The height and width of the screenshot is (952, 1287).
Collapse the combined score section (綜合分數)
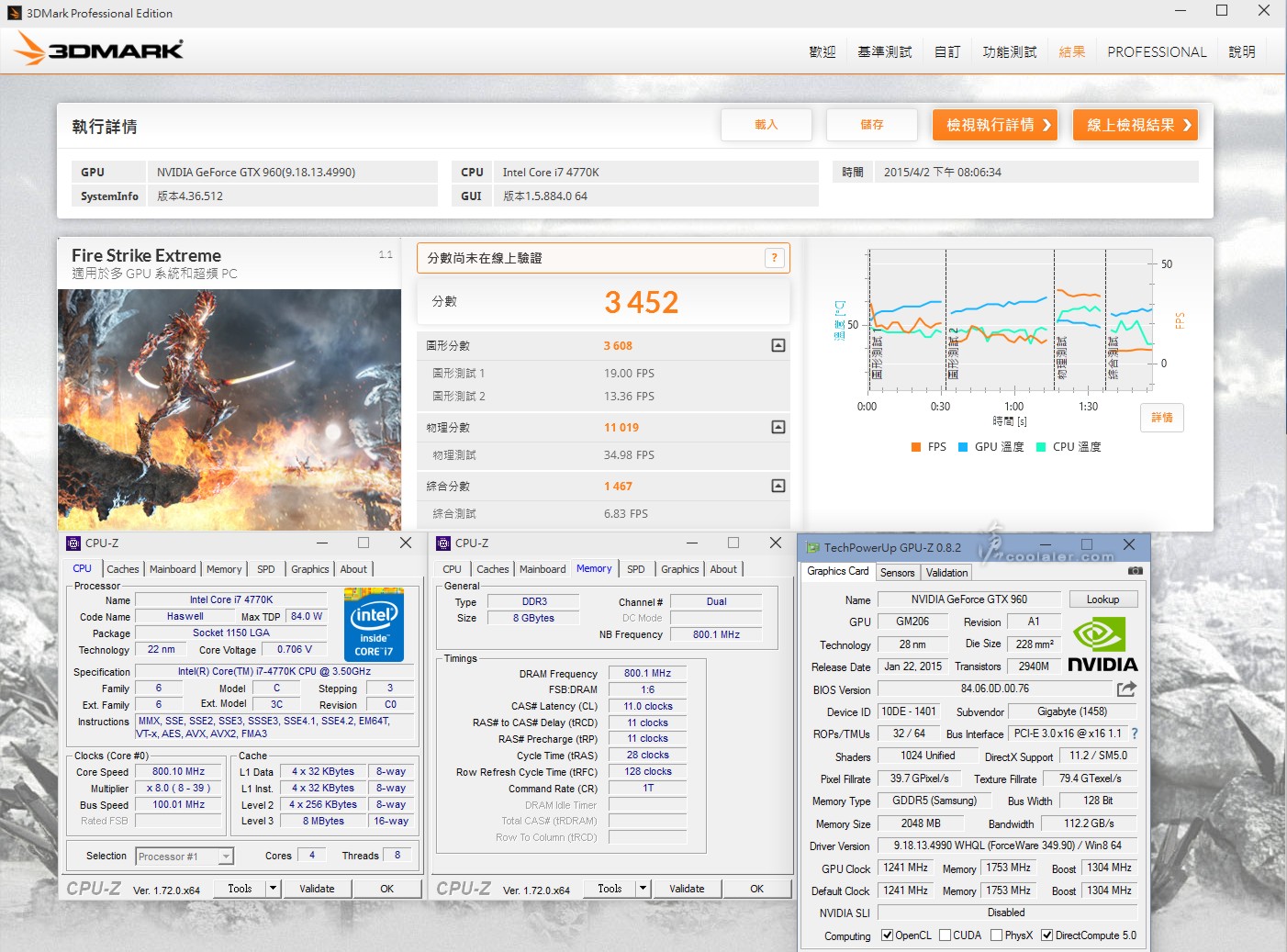(778, 486)
